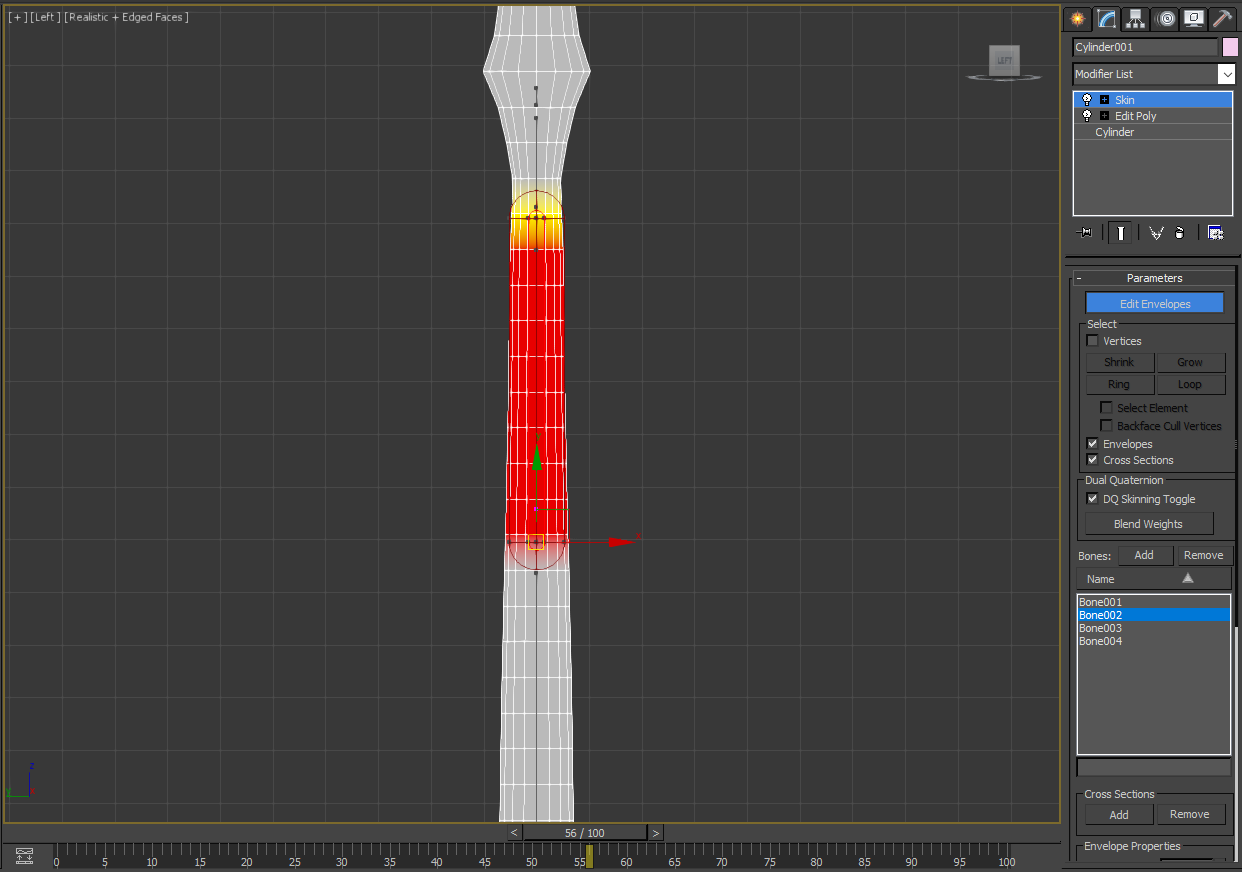Open Configure Modifier Sets icon
1242x872 pixels.
coord(1215,233)
